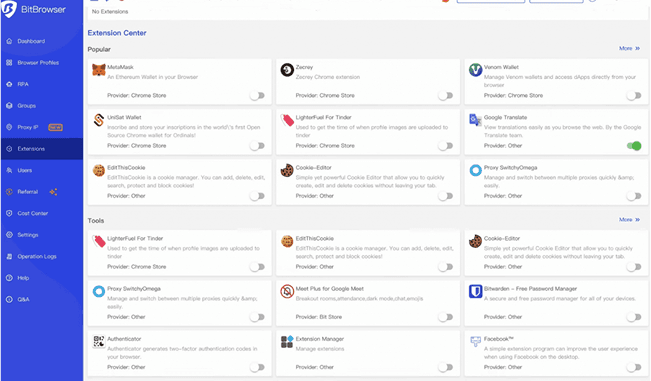Click the LighterFuel icon in the Tools section
The image size is (651, 381).
point(99,241)
